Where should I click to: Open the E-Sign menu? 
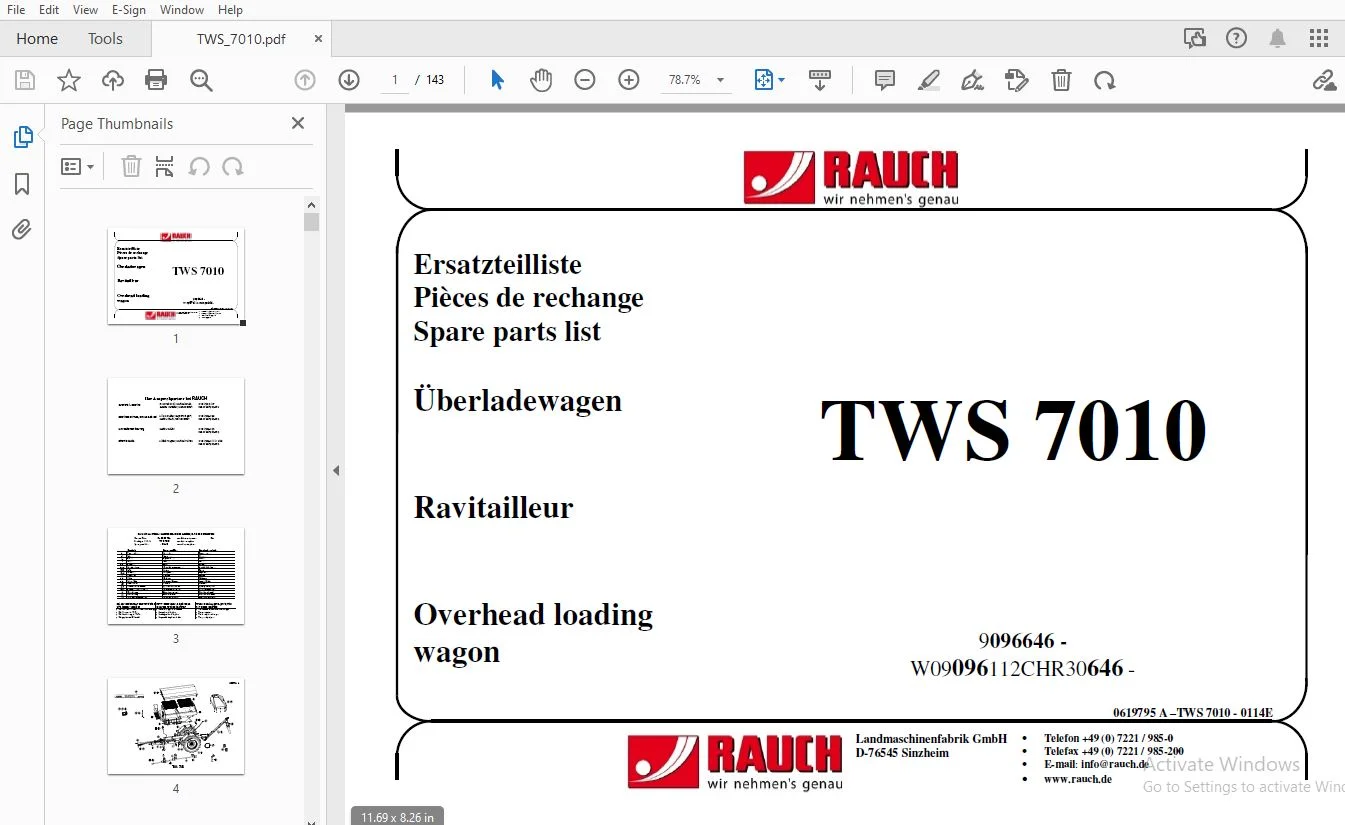tap(129, 10)
